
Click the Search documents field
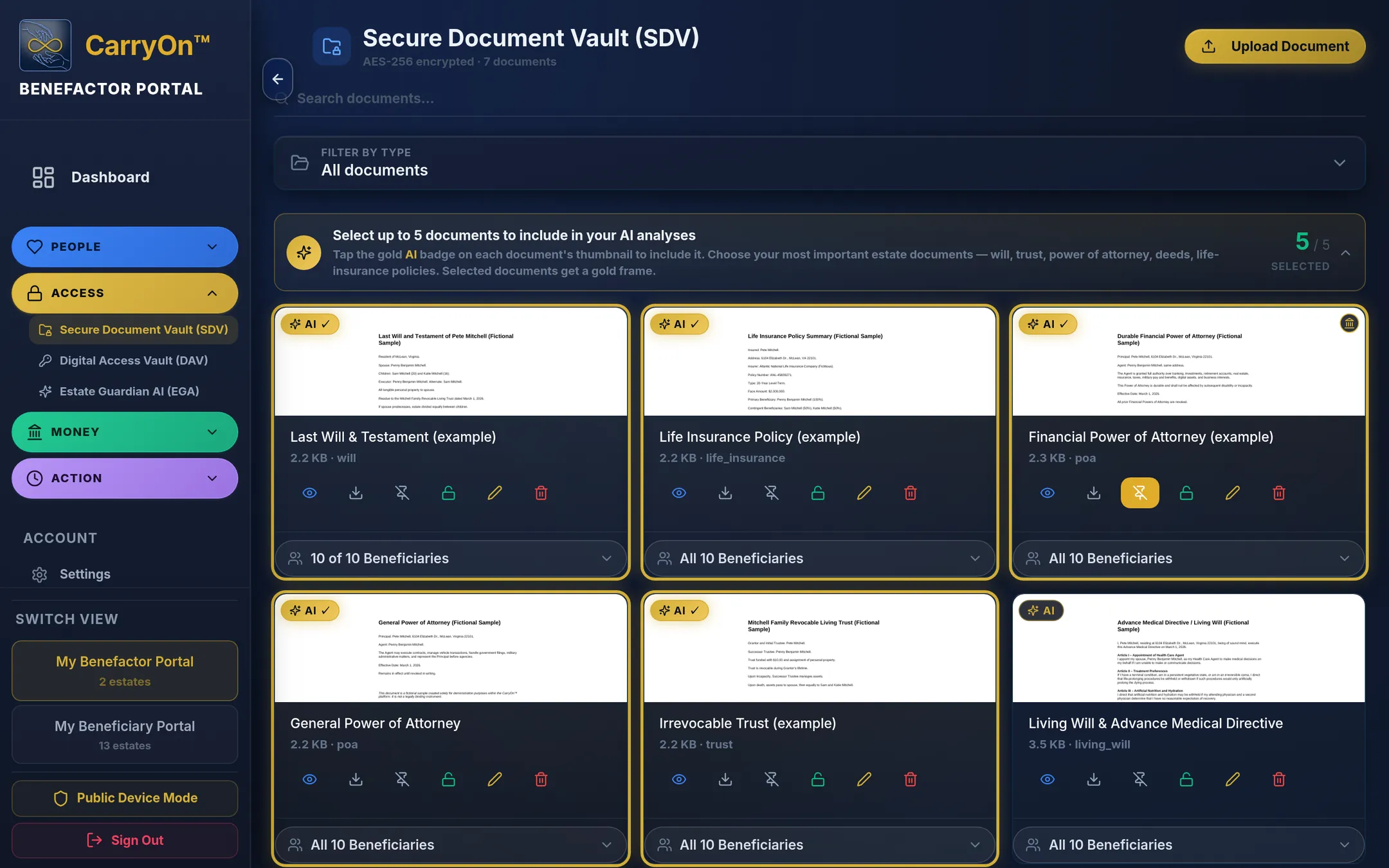(819, 98)
